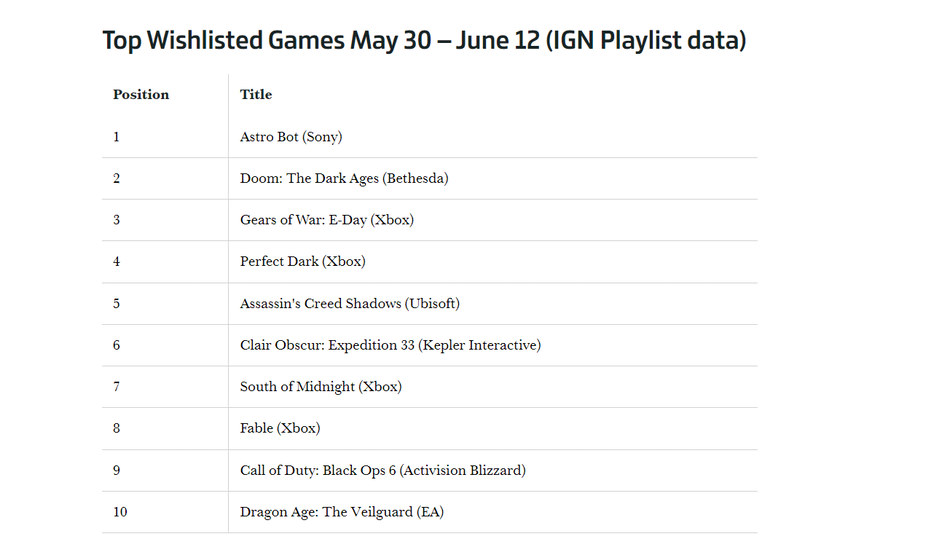This screenshot has height=547, width=950.
Task: Click position number 1 in Position column
Action: 116,137
